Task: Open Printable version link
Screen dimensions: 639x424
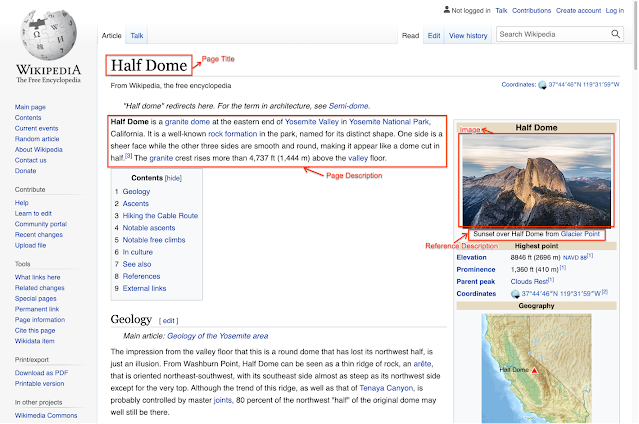Action: pos(40,384)
